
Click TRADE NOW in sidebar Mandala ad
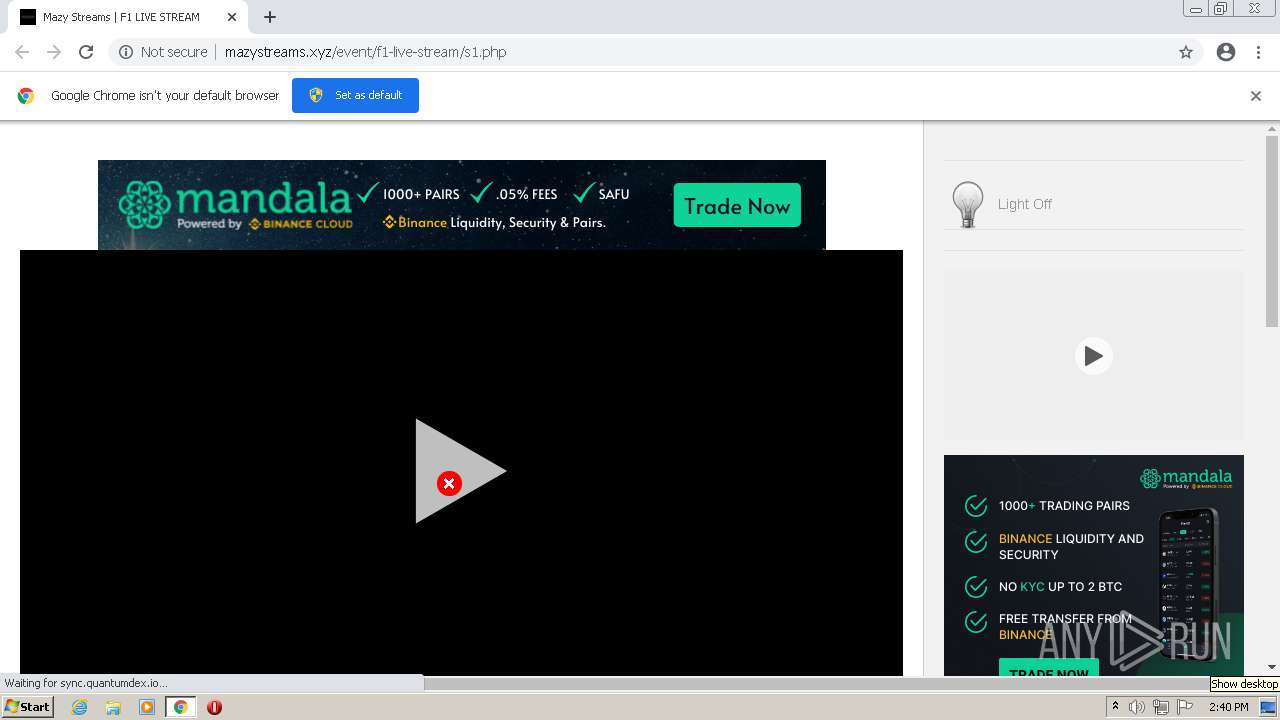1049,668
